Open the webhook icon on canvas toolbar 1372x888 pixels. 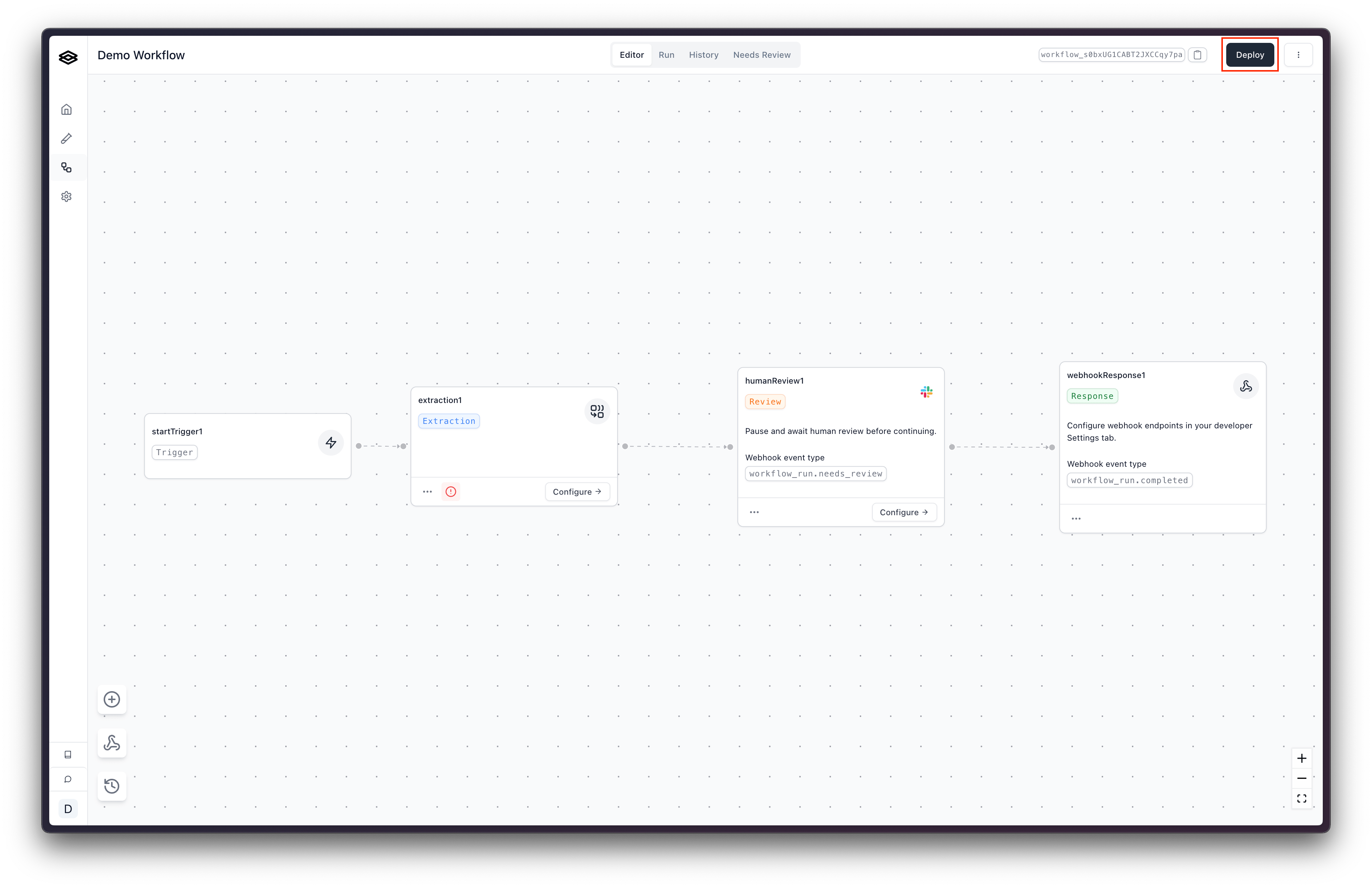[x=112, y=743]
